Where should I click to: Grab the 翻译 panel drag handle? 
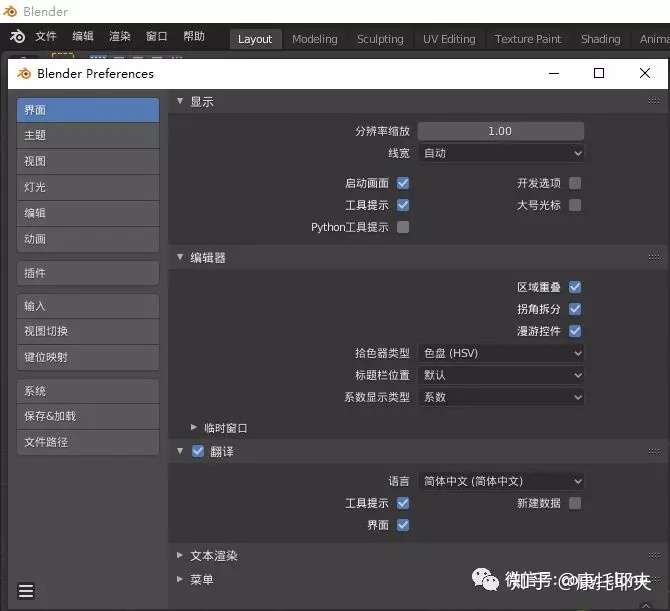click(x=654, y=451)
